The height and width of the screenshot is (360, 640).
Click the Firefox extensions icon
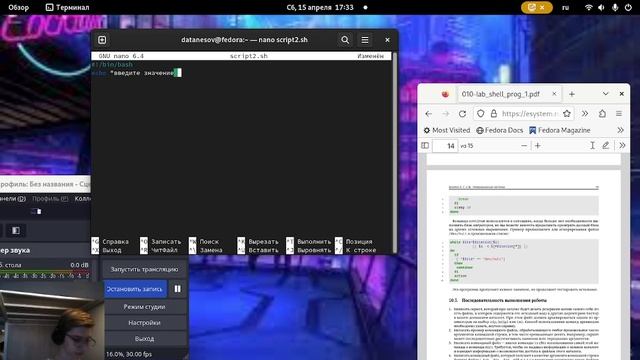tap(602, 113)
